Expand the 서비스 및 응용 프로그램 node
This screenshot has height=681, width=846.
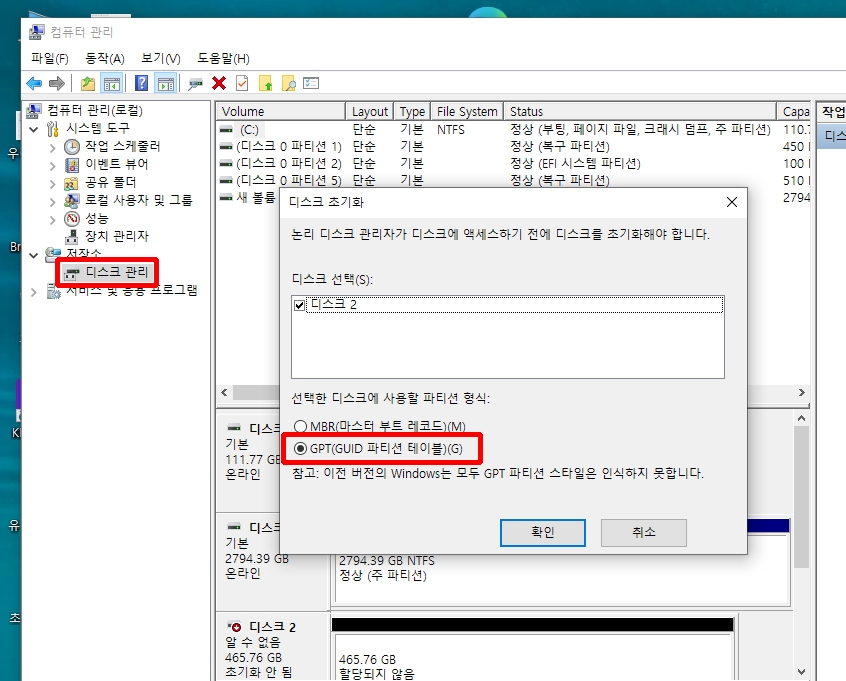point(34,292)
